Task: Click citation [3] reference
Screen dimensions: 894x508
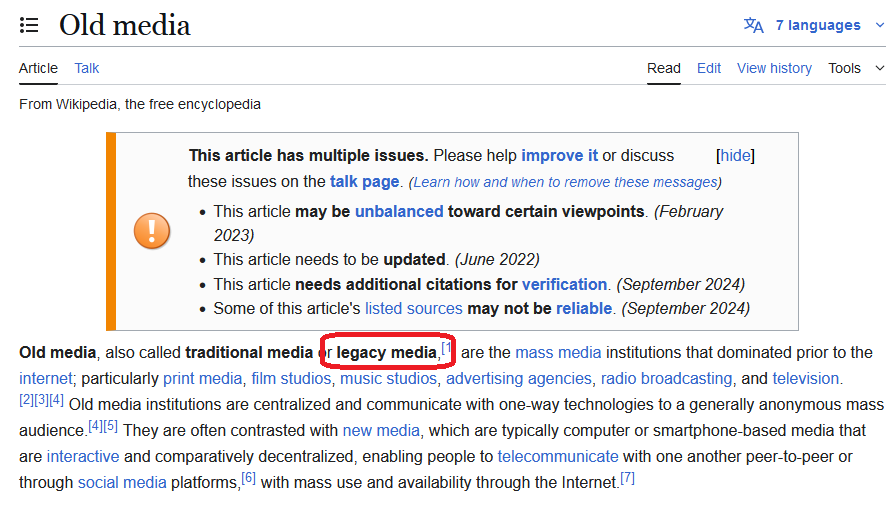Action: pos(42,400)
